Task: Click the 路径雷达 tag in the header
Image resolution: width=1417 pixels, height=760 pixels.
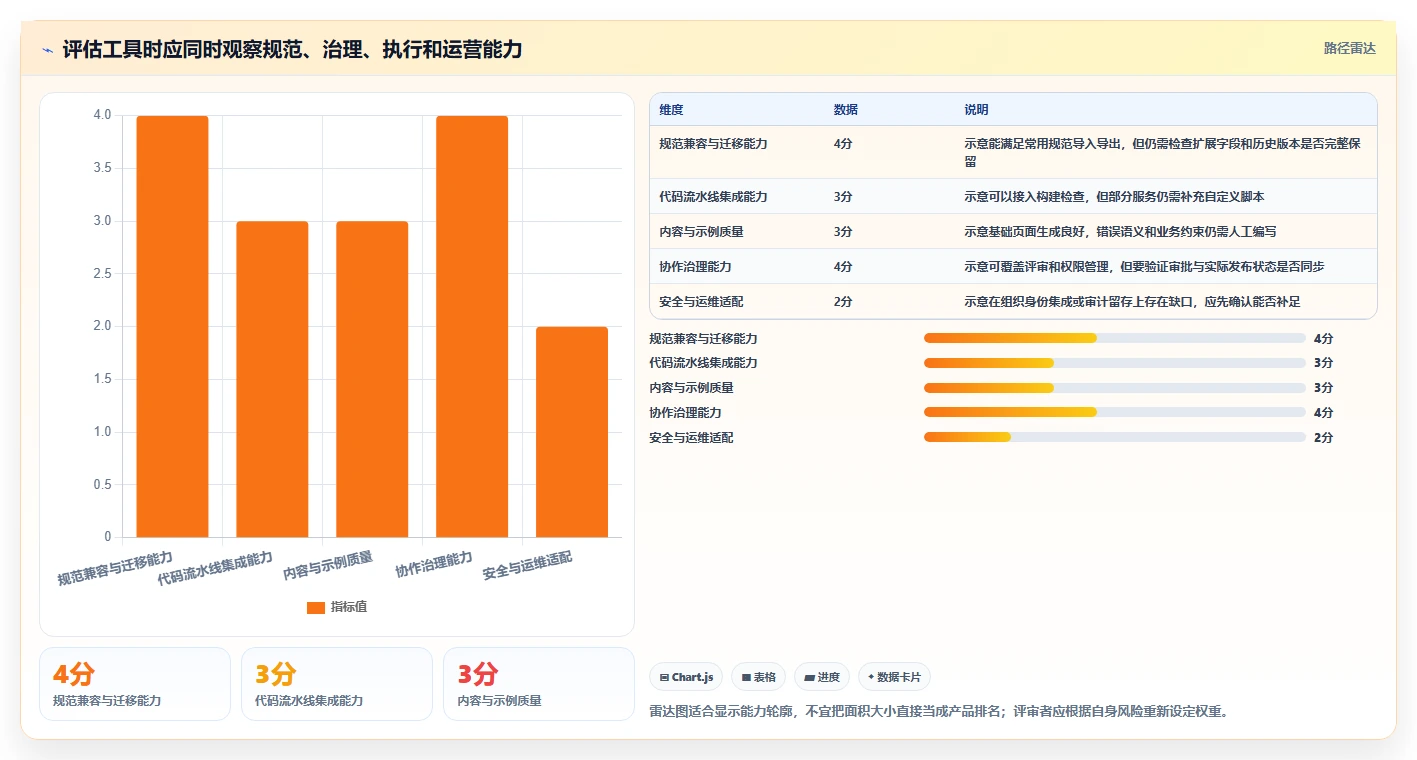Action: (x=1349, y=48)
